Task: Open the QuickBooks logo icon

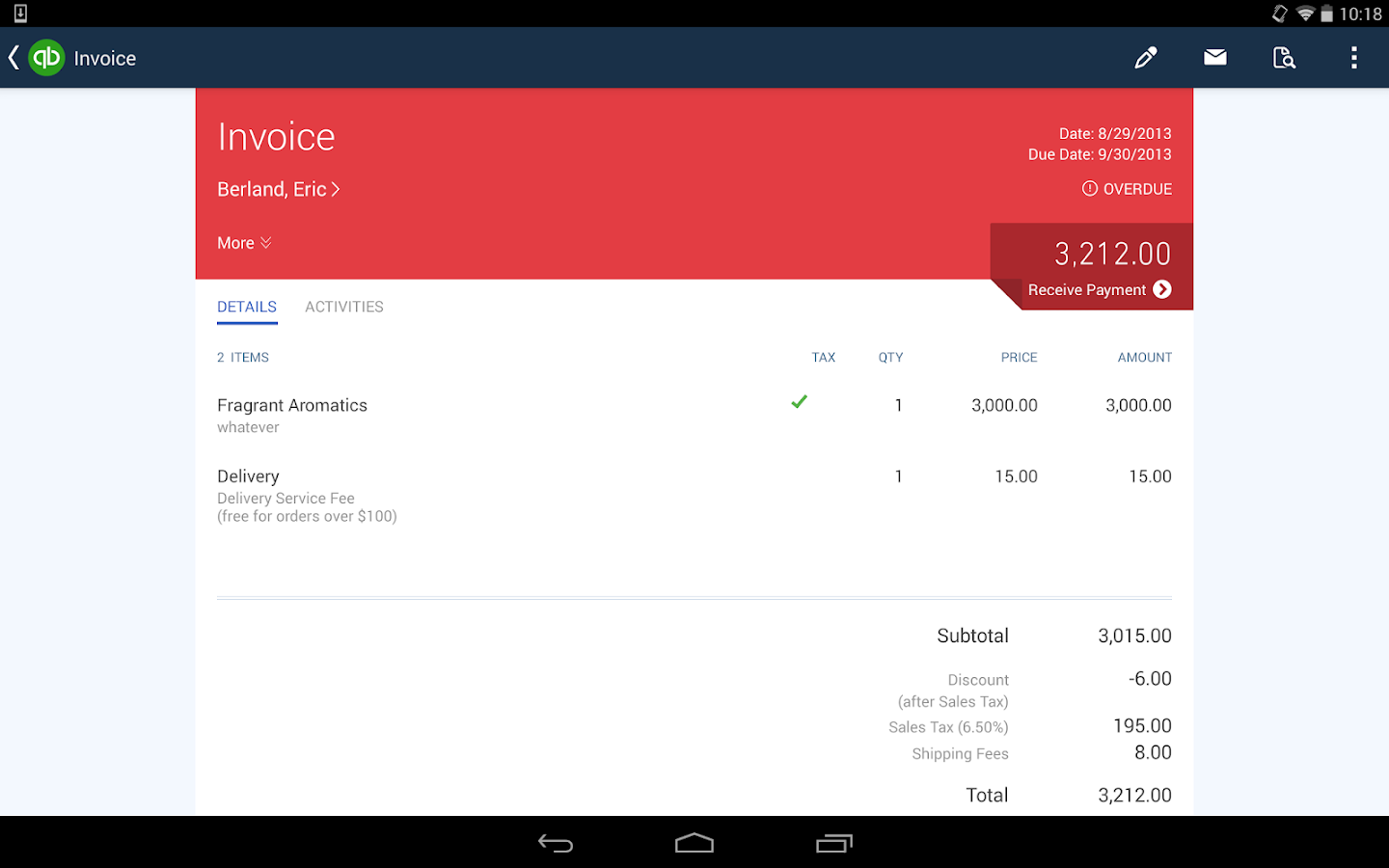Action: click(x=46, y=58)
